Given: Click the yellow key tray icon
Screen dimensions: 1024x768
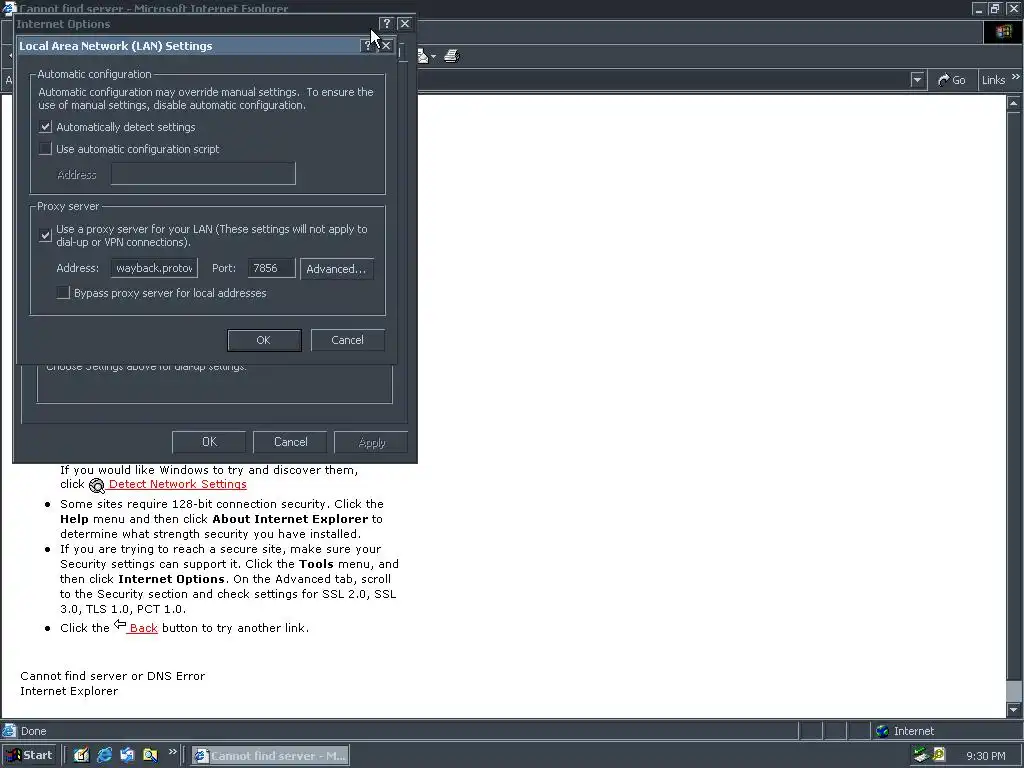Looking at the screenshot, I should [939, 756].
